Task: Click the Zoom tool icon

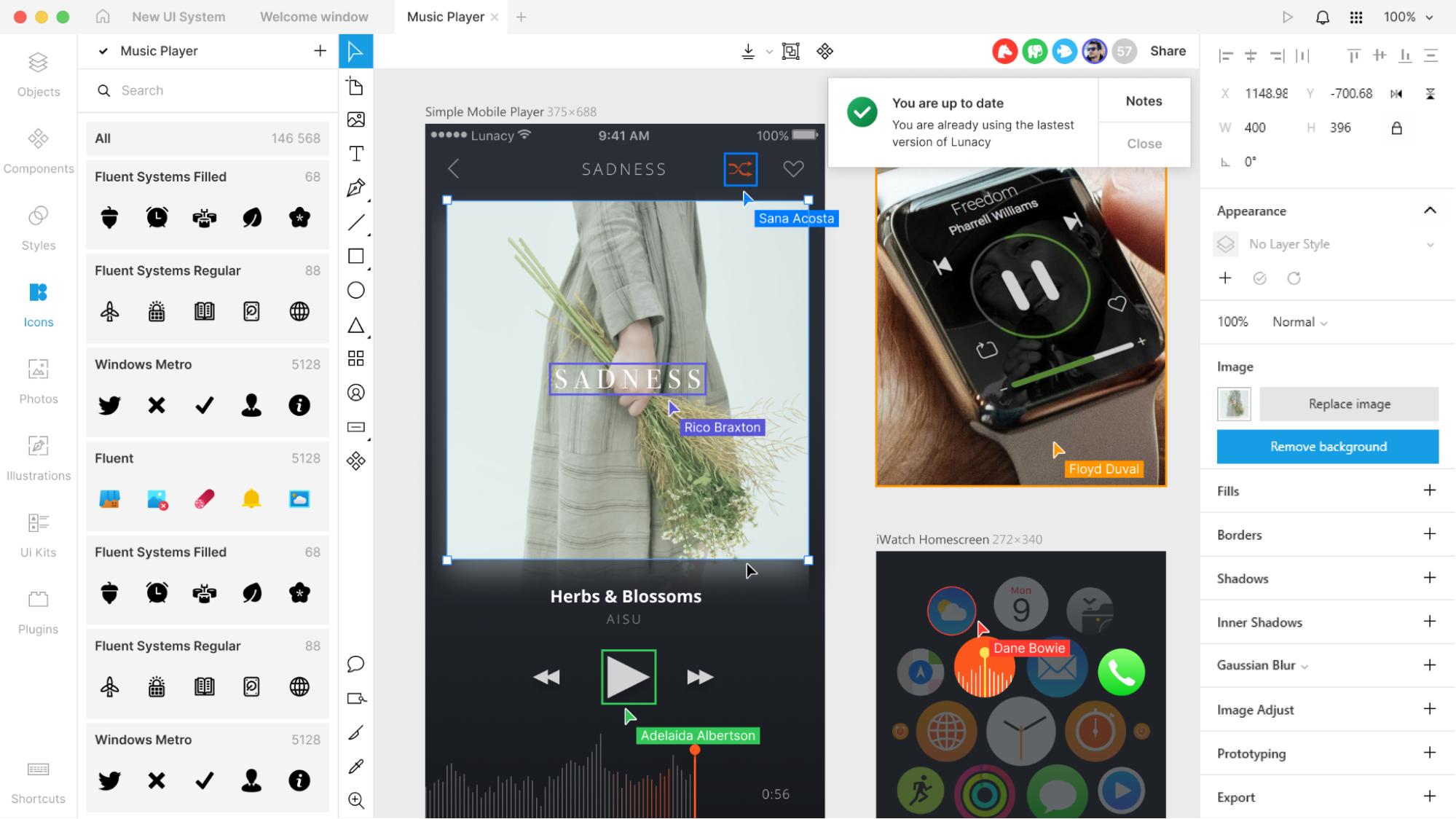Action: [355, 800]
